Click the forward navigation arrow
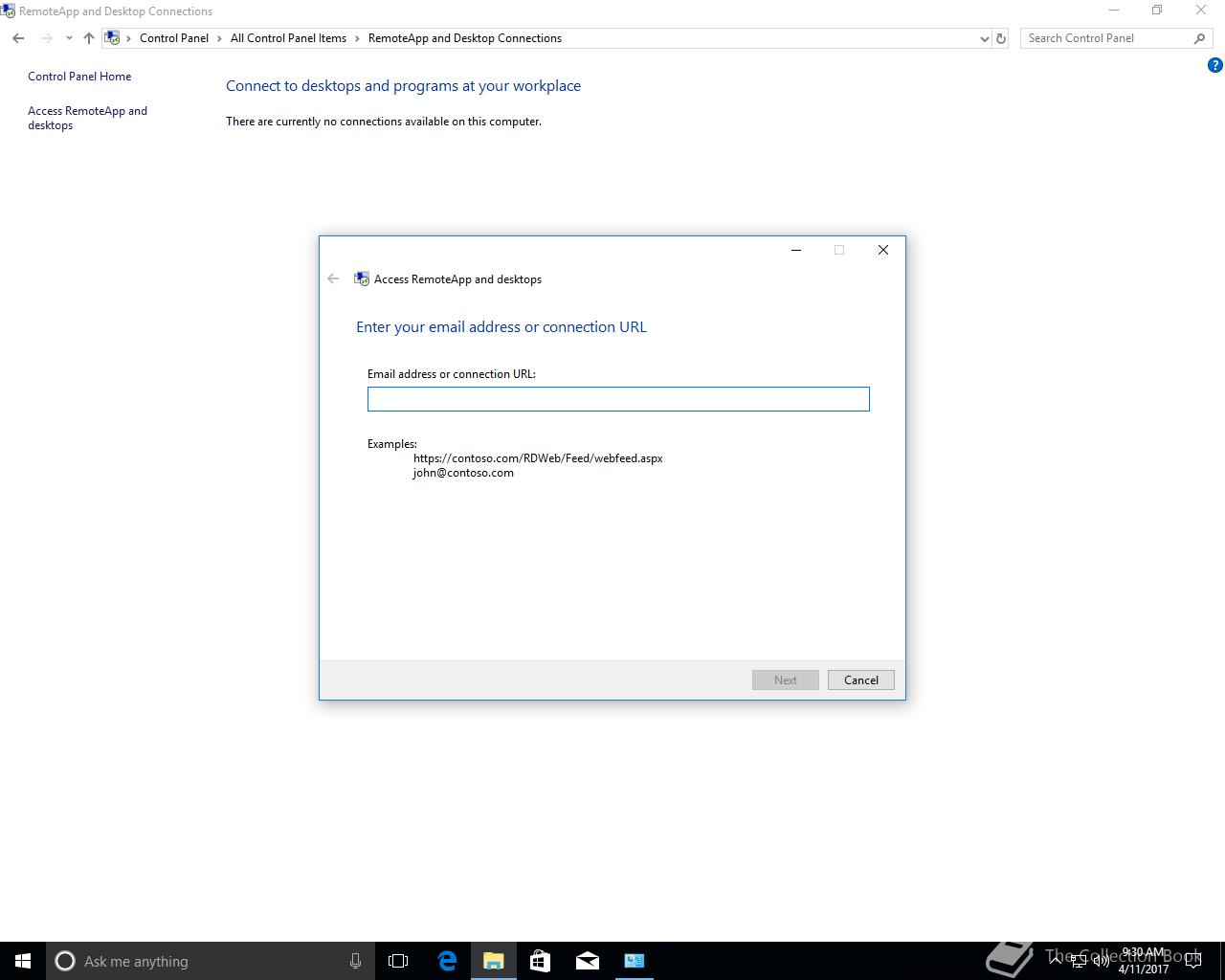This screenshot has width=1225, height=980. [x=46, y=38]
